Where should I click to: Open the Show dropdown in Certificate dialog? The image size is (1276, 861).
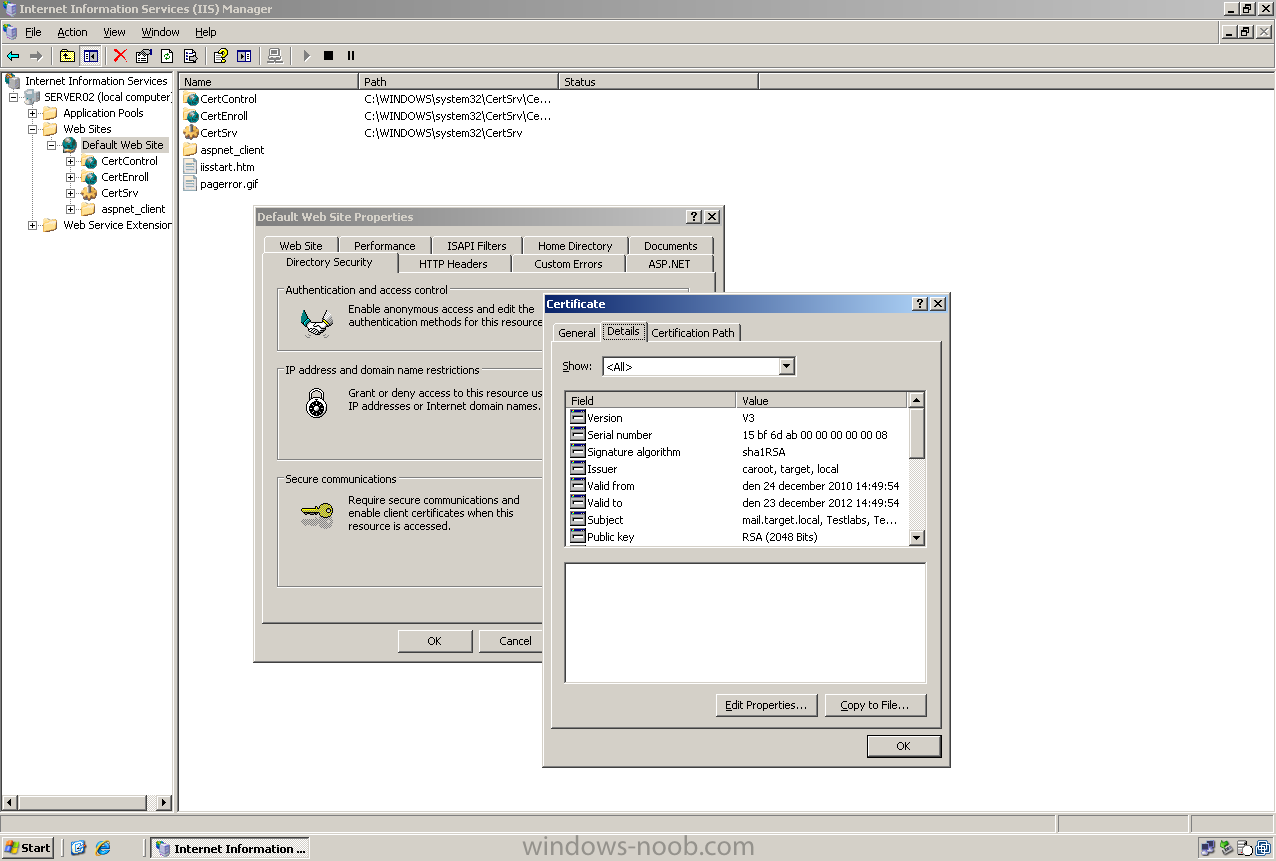coord(786,366)
